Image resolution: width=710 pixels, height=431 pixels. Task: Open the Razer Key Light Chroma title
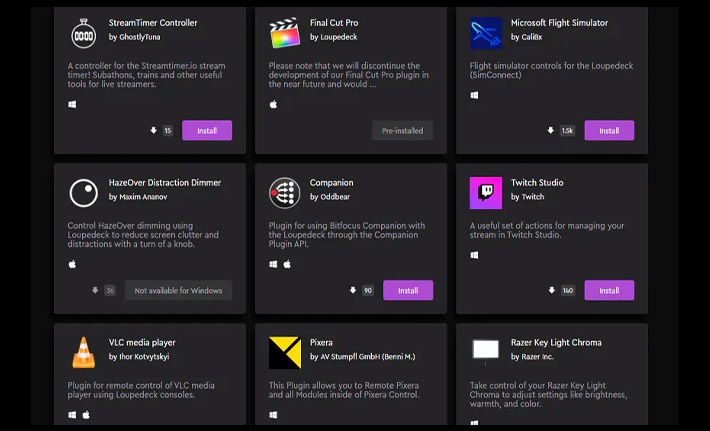(x=556, y=342)
